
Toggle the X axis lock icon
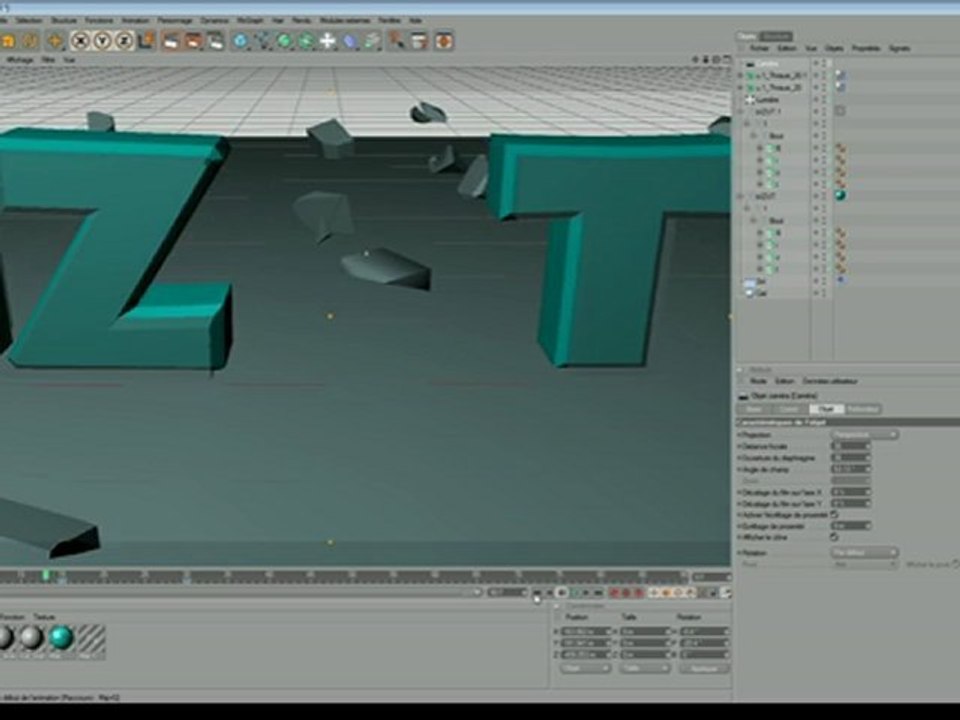click(x=80, y=41)
